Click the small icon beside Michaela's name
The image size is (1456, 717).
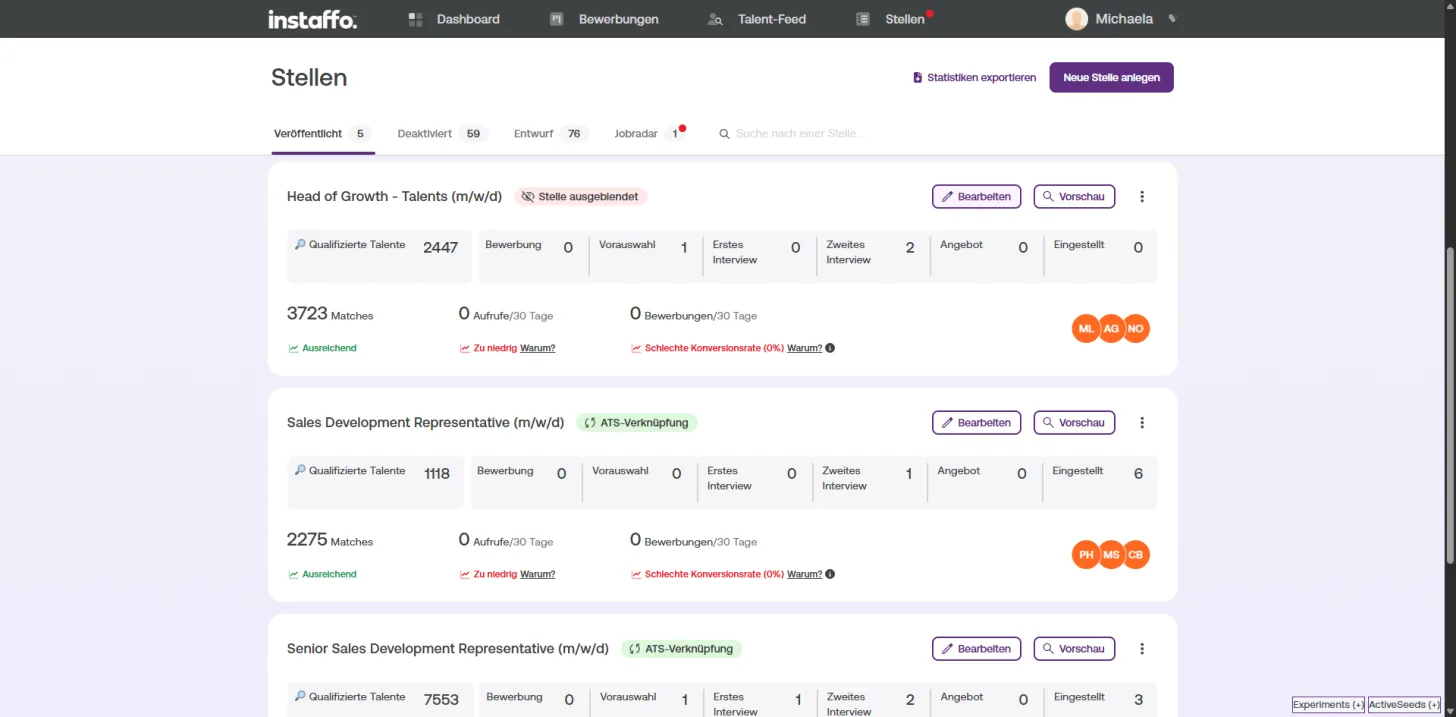1172,19
